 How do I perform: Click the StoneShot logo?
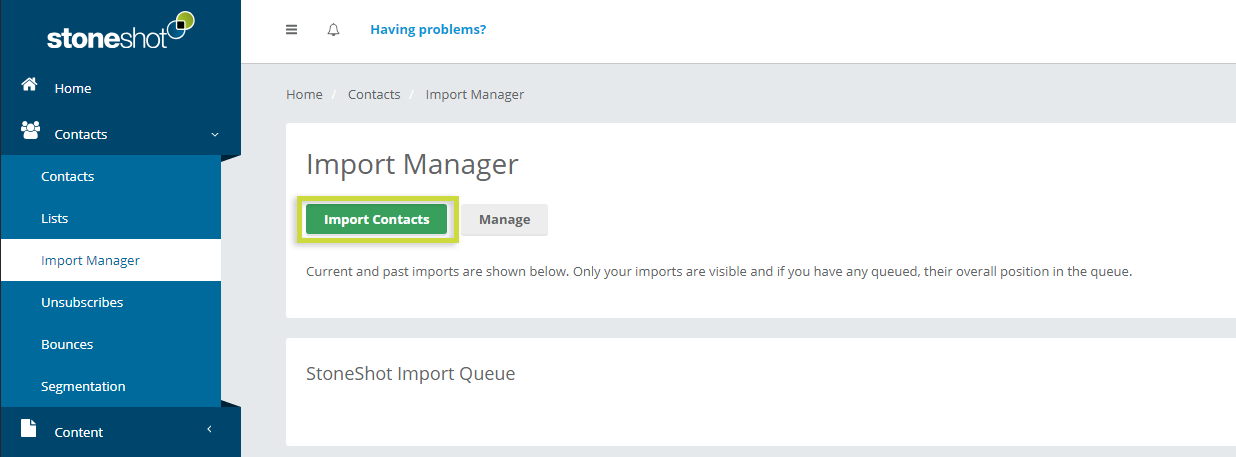point(120,32)
